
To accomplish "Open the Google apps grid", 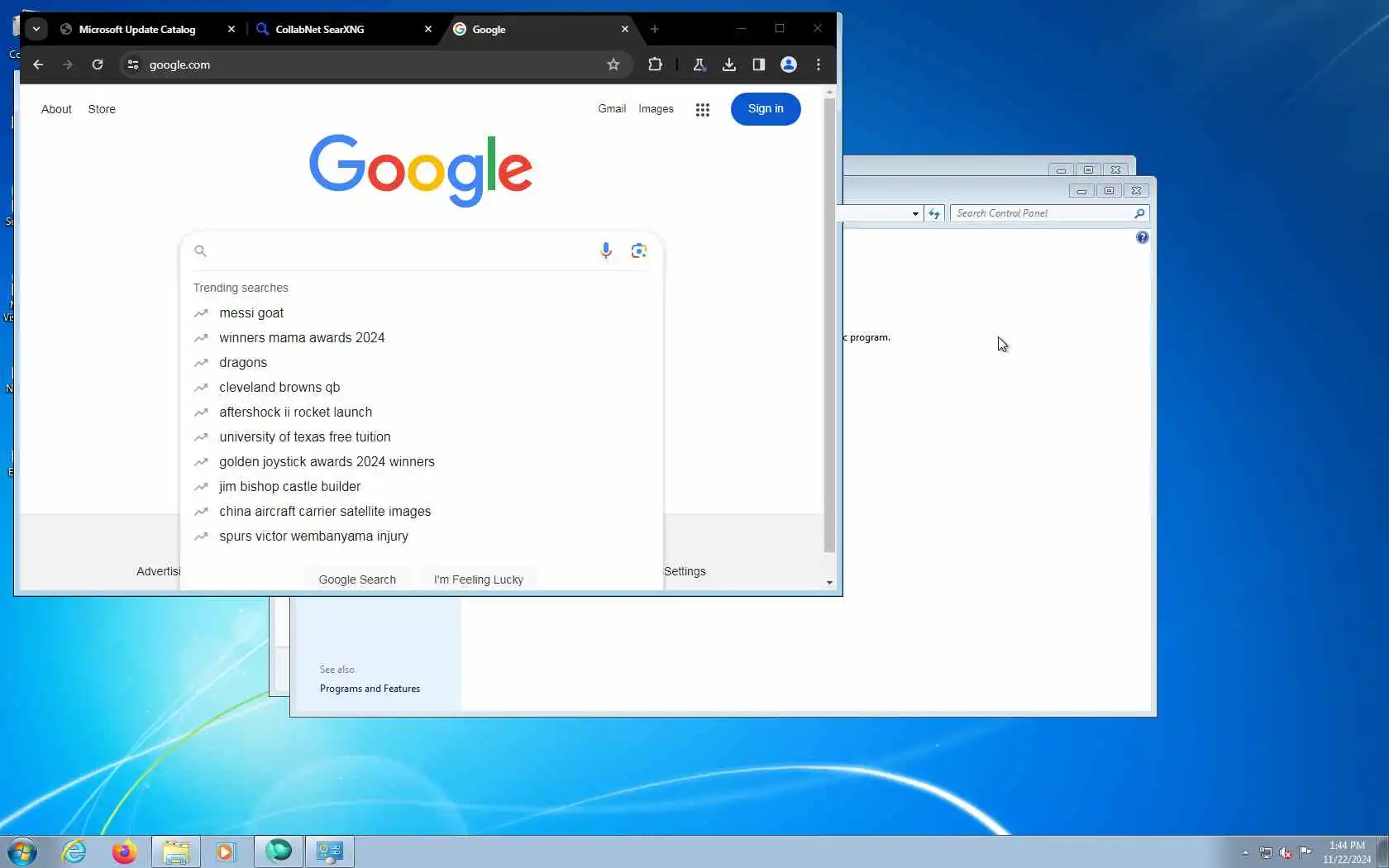I will click(x=703, y=109).
